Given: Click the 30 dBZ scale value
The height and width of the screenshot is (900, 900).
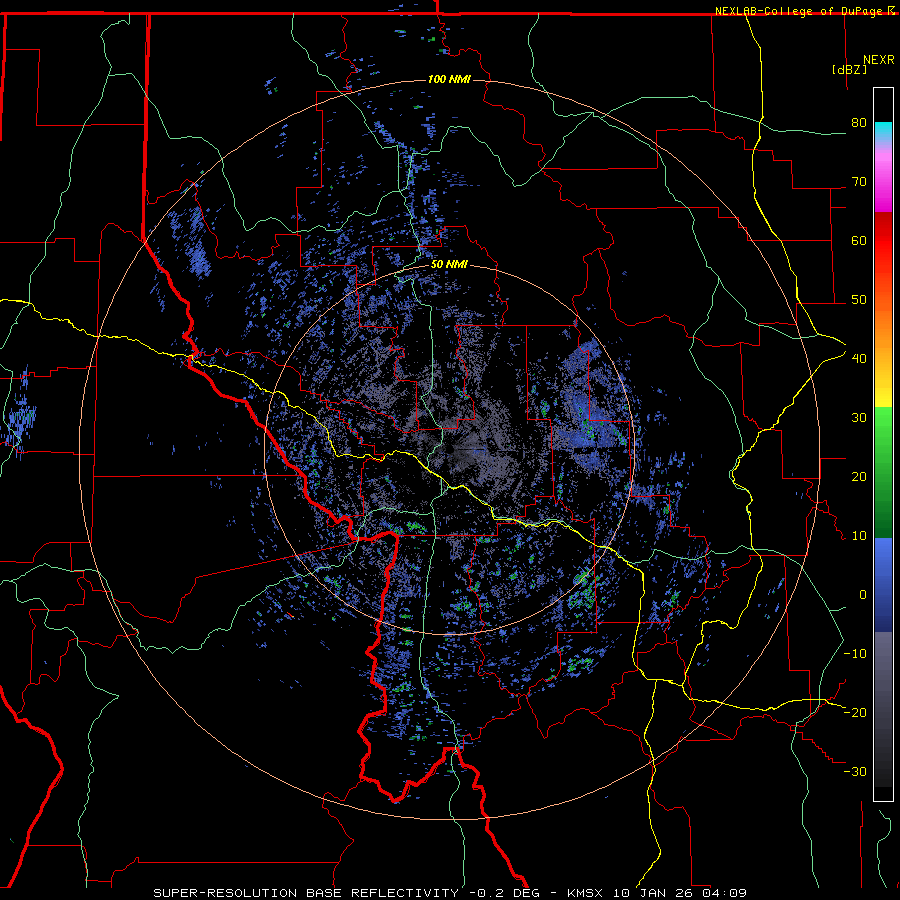Looking at the screenshot, I should 859,417.
